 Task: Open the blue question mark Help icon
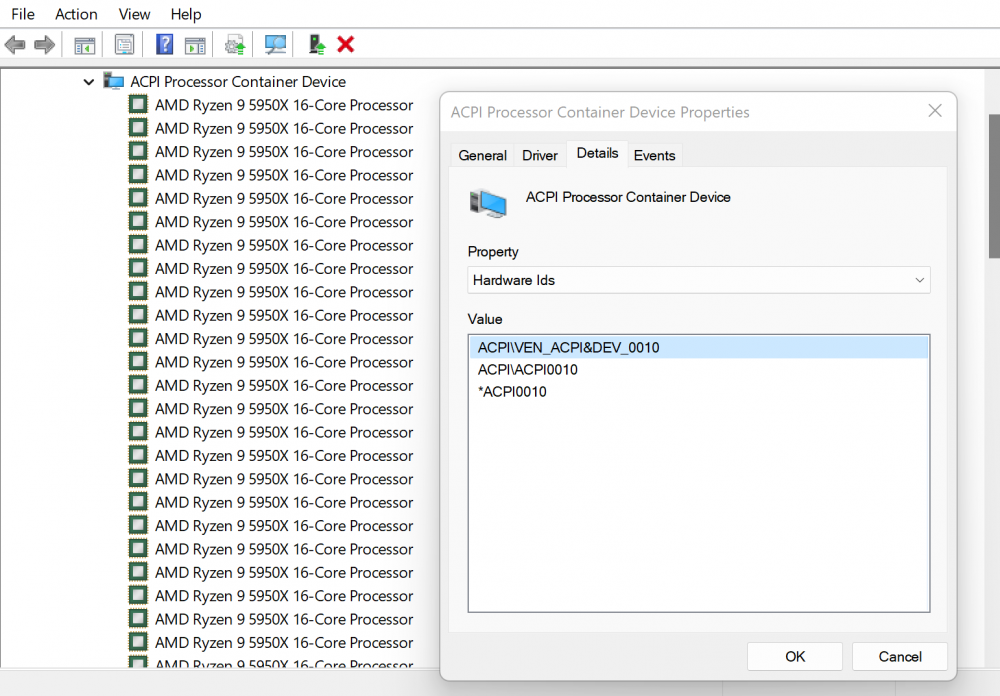pos(164,45)
